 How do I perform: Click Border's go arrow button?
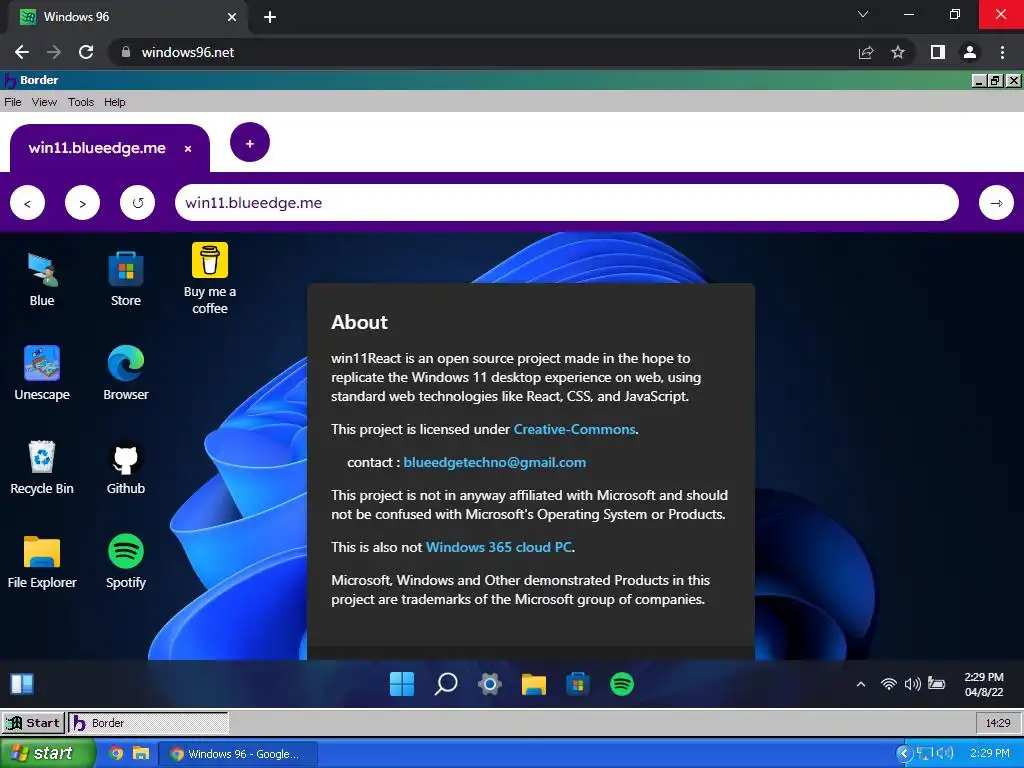coord(996,203)
